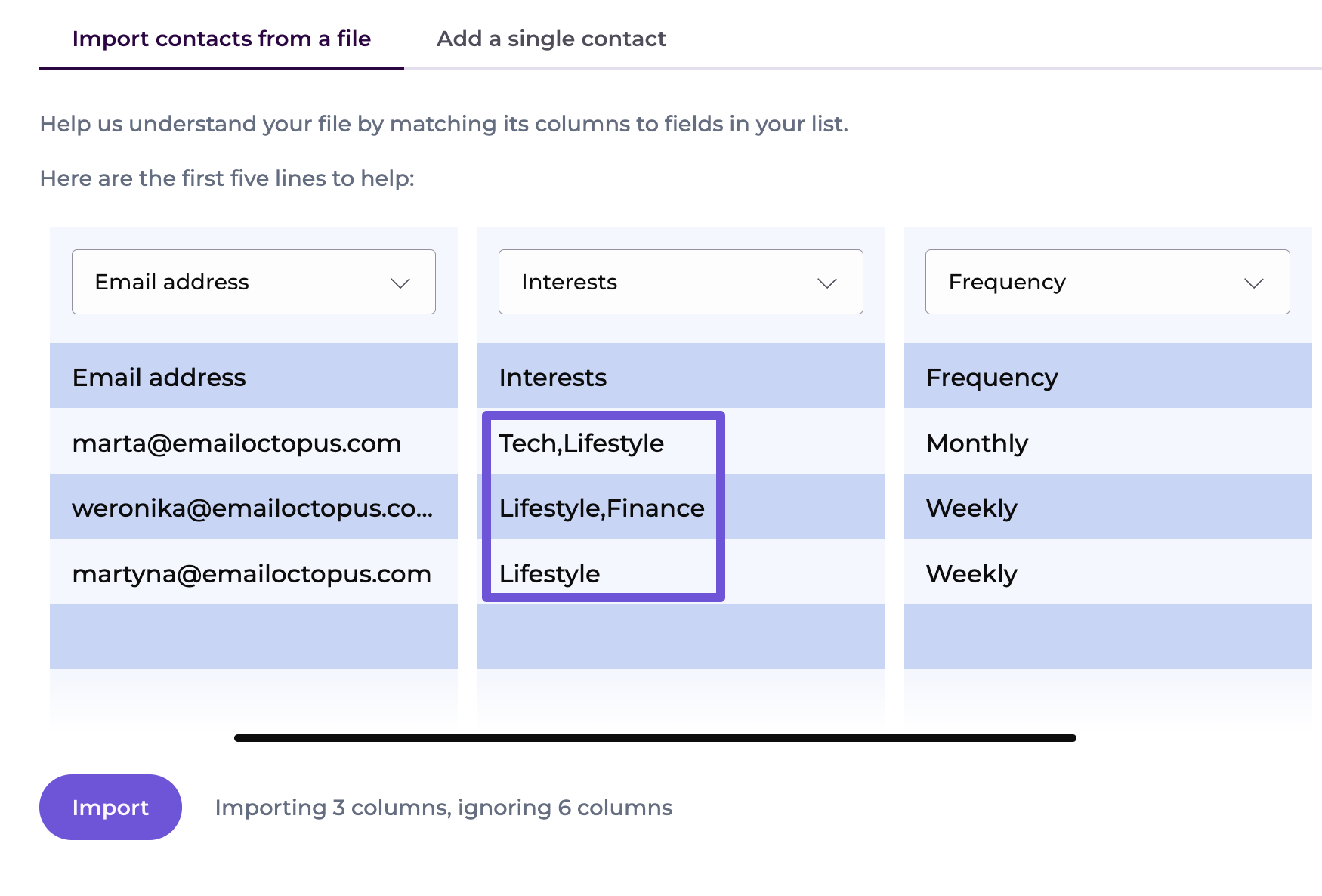Select the marta@emailoctopus.com cell
This screenshot has height=896, width=1322.
coord(236,443)
